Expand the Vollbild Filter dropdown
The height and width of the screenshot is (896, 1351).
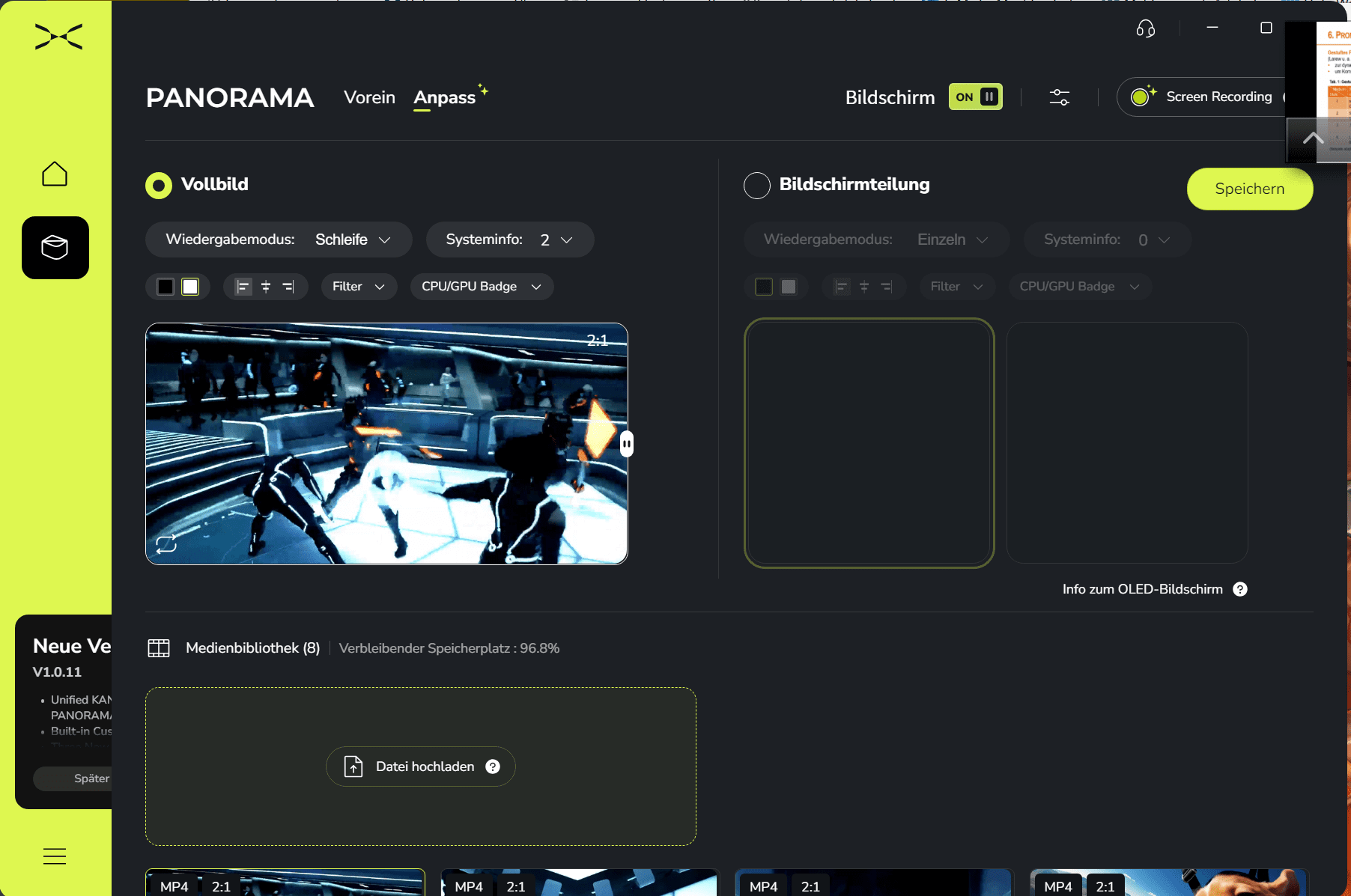click(x=359, y=287)
